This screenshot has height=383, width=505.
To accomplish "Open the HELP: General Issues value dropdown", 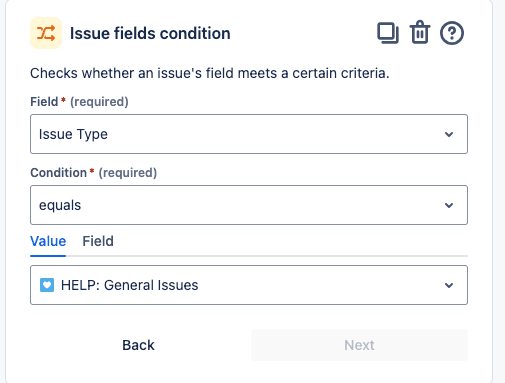I will 249,285.
